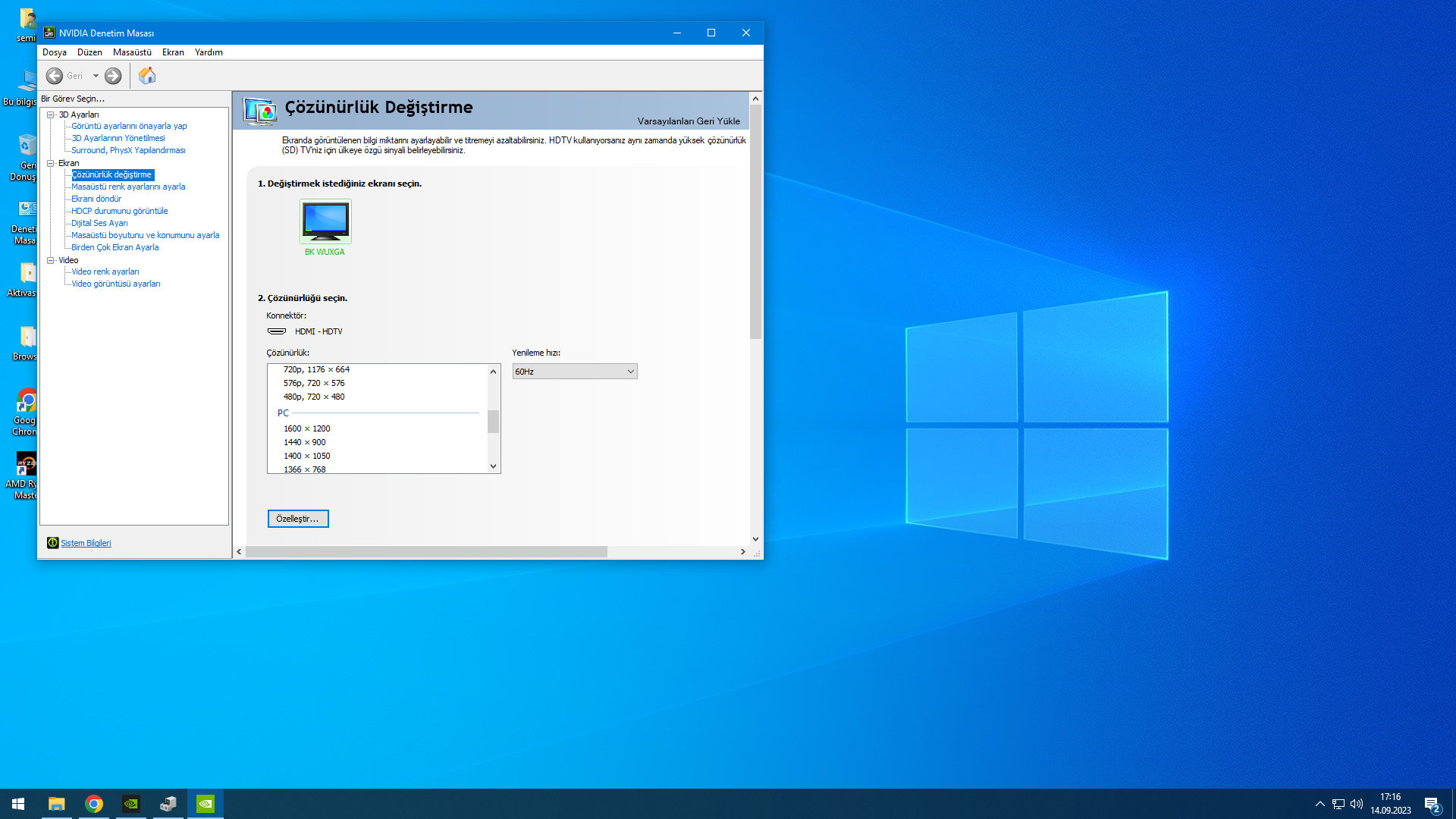Click the forward navigation arrow
The image size is (1456, 819).
coord(113,76)
